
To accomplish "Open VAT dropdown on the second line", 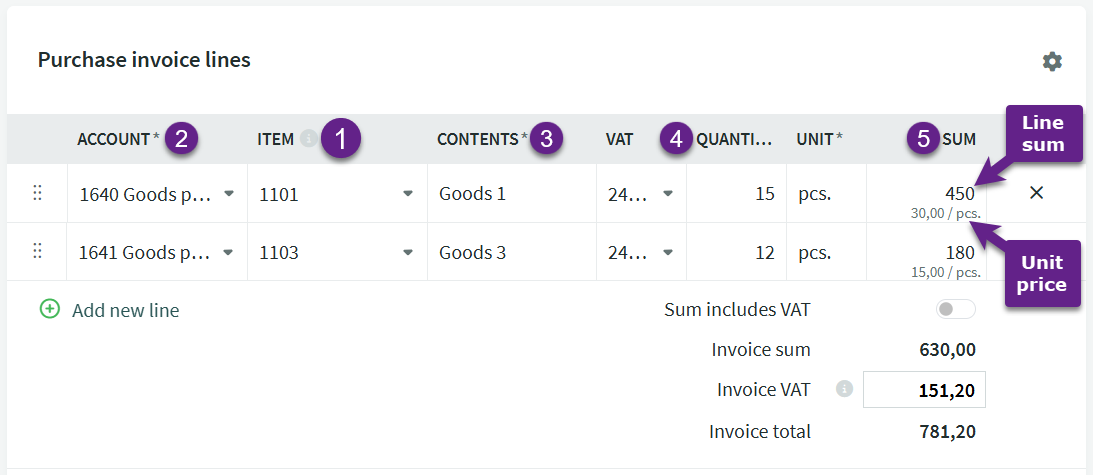I will click(668, 252).
